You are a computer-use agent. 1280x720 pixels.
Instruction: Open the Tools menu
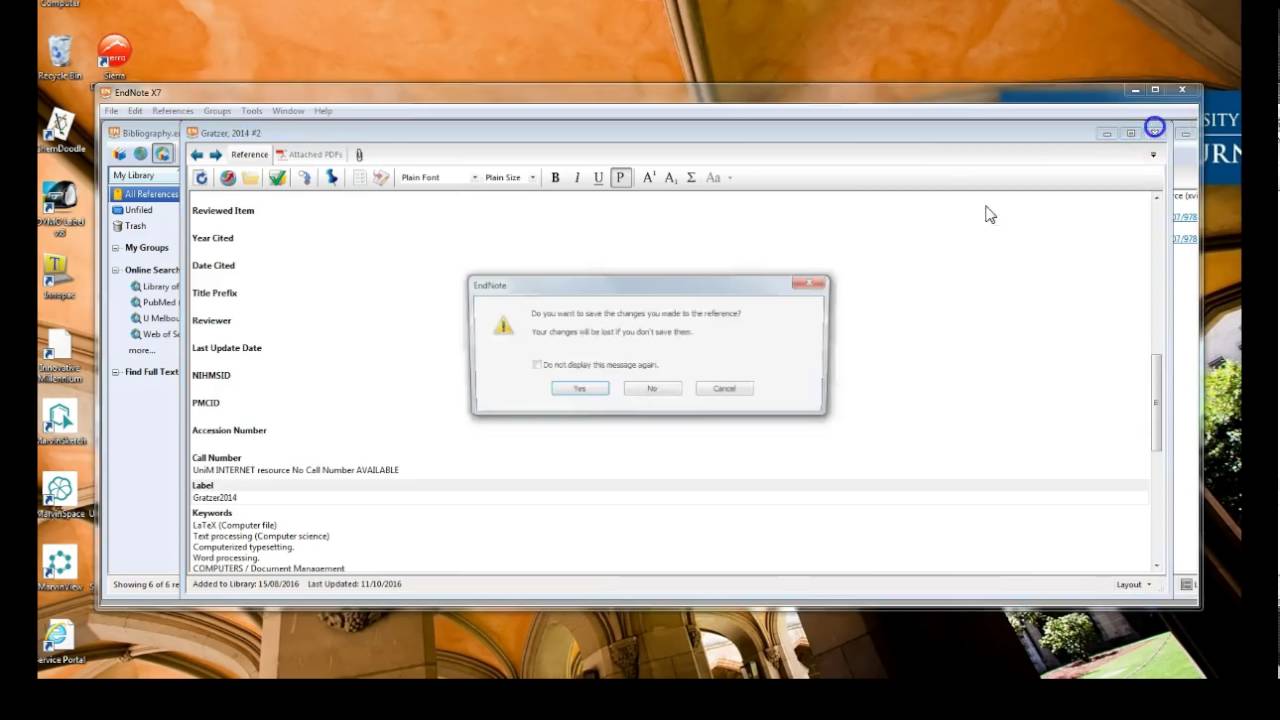[x=252, y=111]
